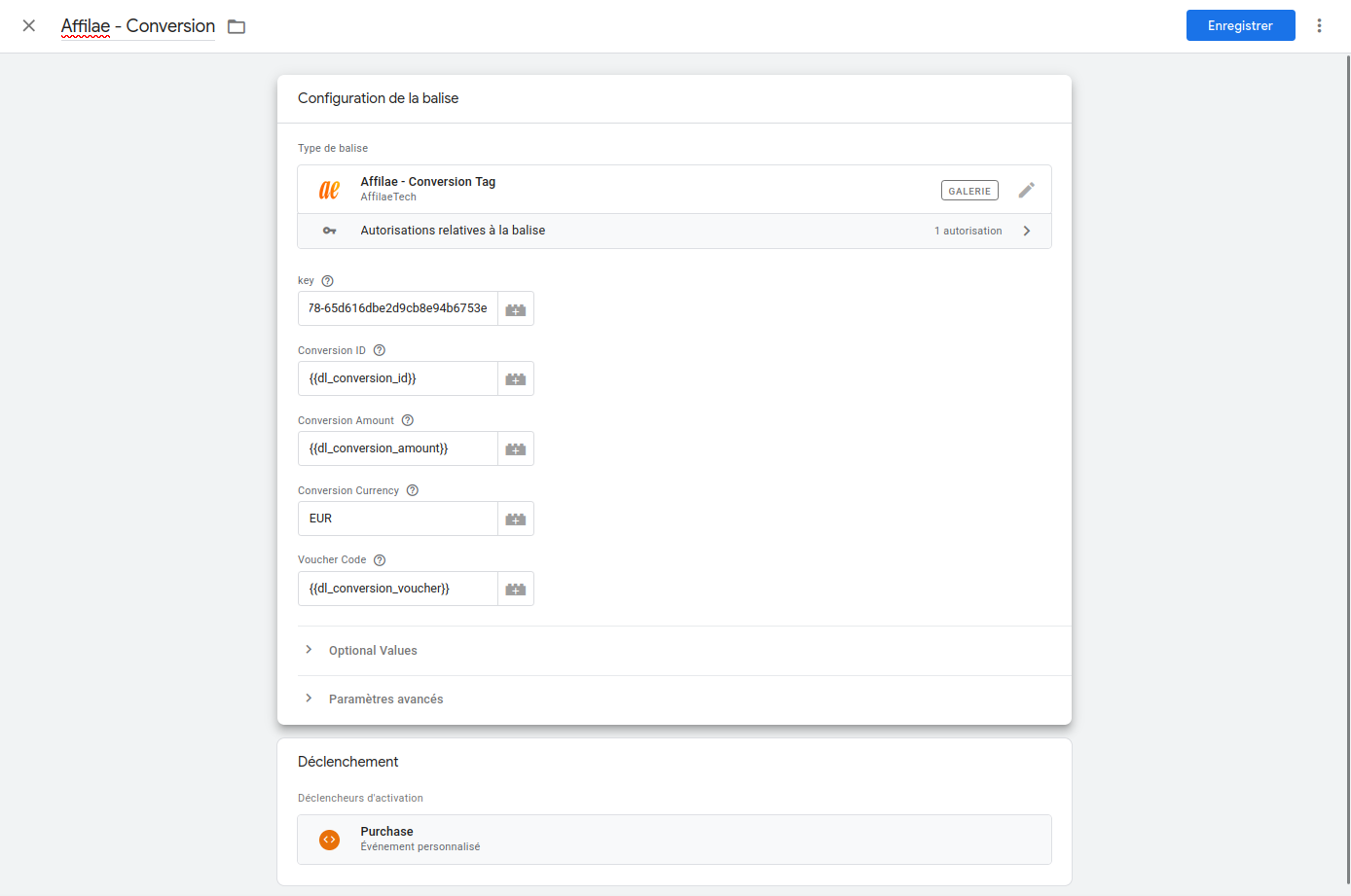Click the GALERIE badge
This screenshot has height=896, width=1351.
pyautogui.click(x=969, y=191)
